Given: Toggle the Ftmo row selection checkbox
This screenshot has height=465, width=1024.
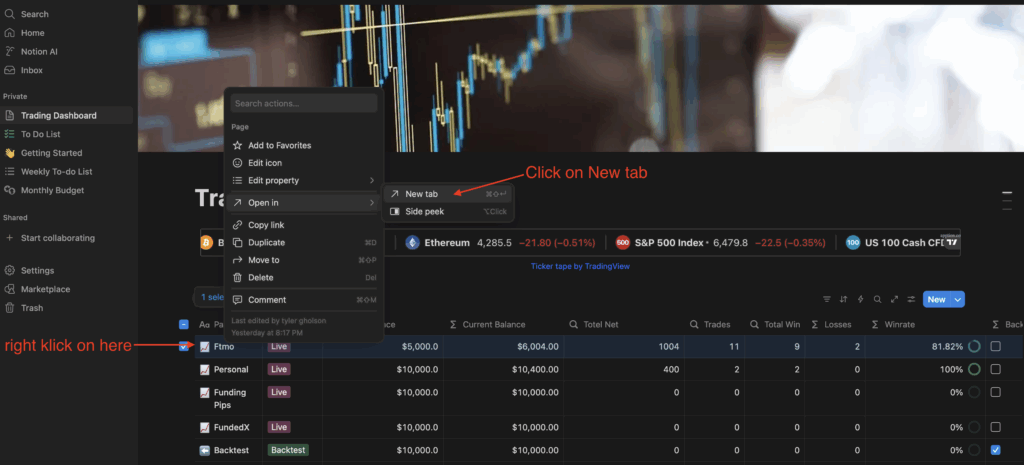Looking at the screenshot, I should point(184,346).
